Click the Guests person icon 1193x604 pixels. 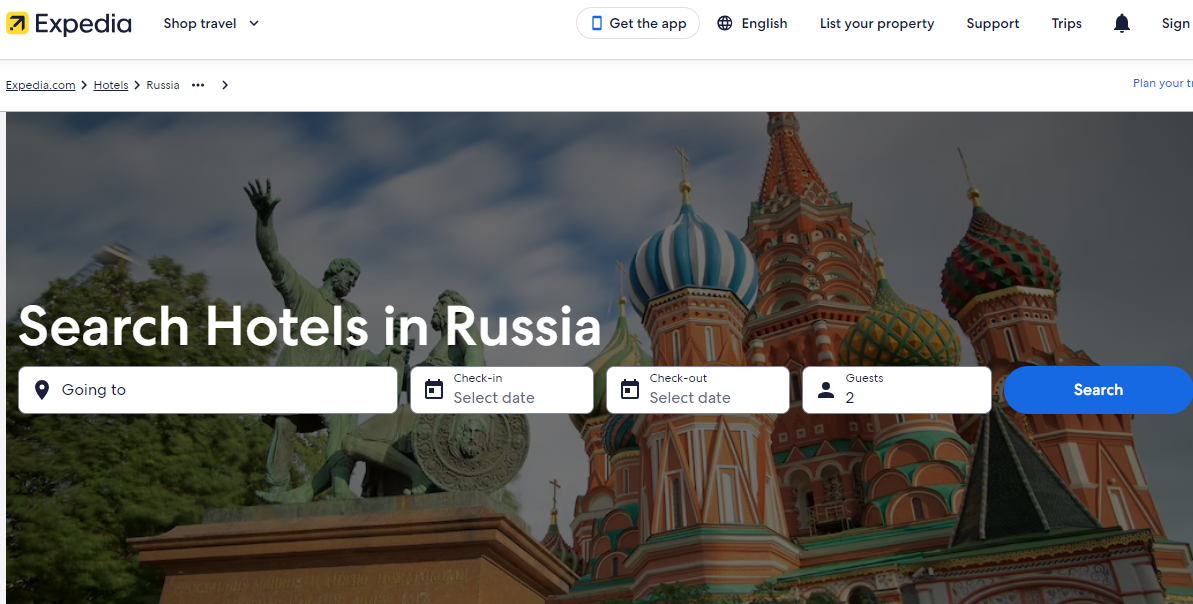[826, 390]
